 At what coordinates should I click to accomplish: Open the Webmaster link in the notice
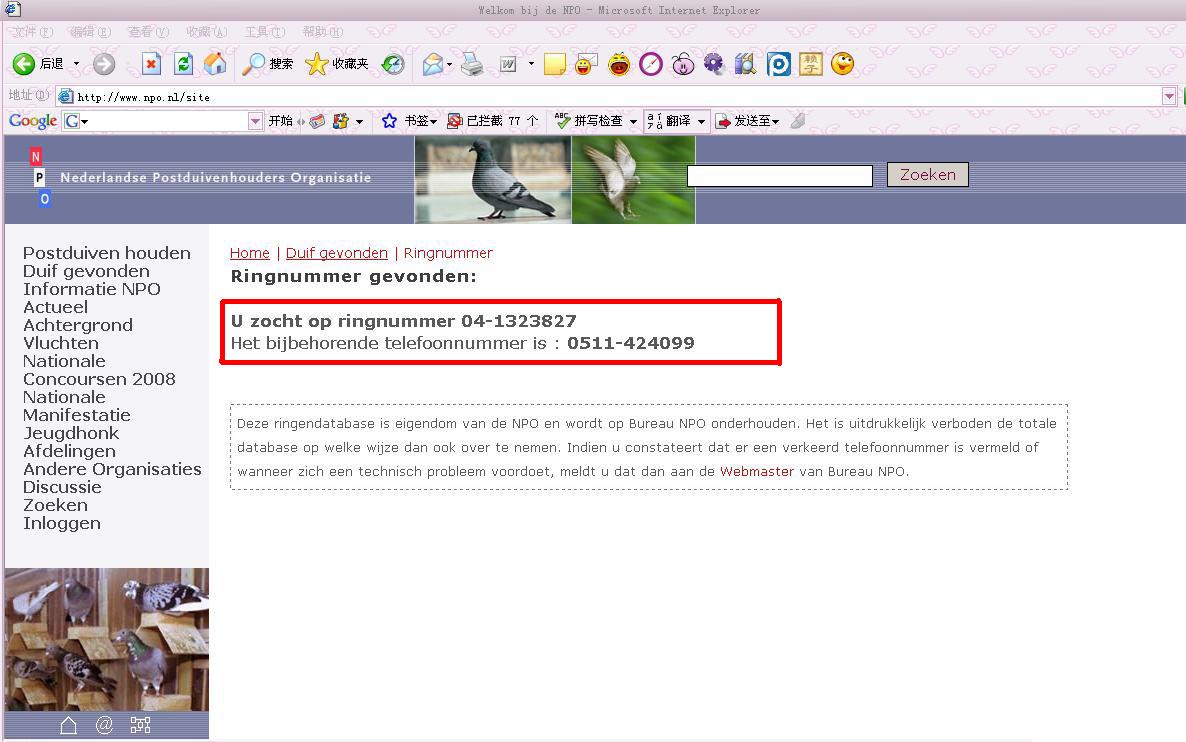pyautogui.click(x=757, y=471)
